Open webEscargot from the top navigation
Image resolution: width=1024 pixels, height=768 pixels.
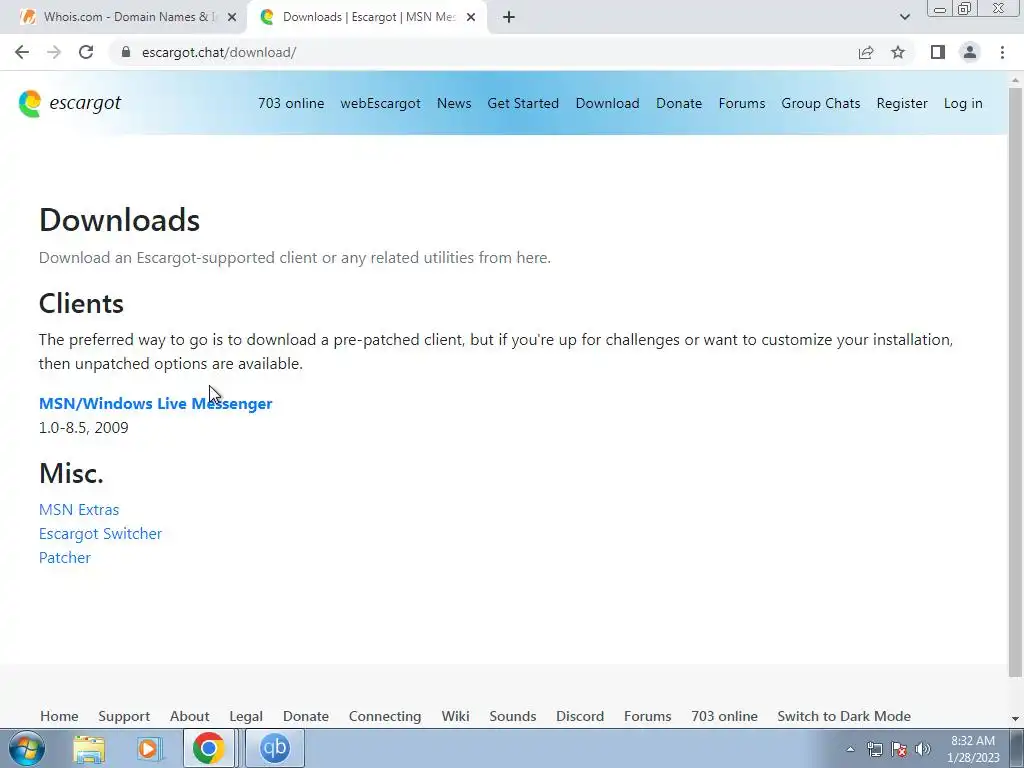(380, 103)
